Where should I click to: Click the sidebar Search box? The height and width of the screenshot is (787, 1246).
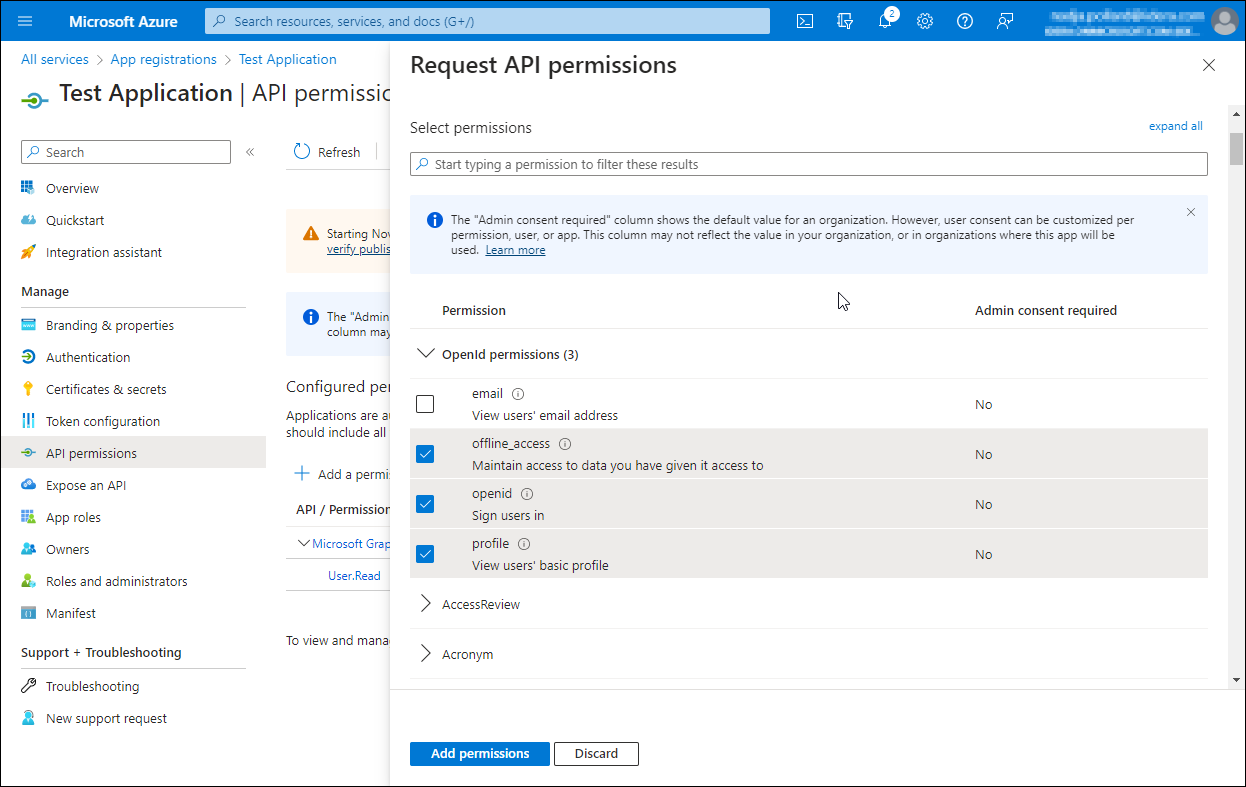click(x=126, y=152)
